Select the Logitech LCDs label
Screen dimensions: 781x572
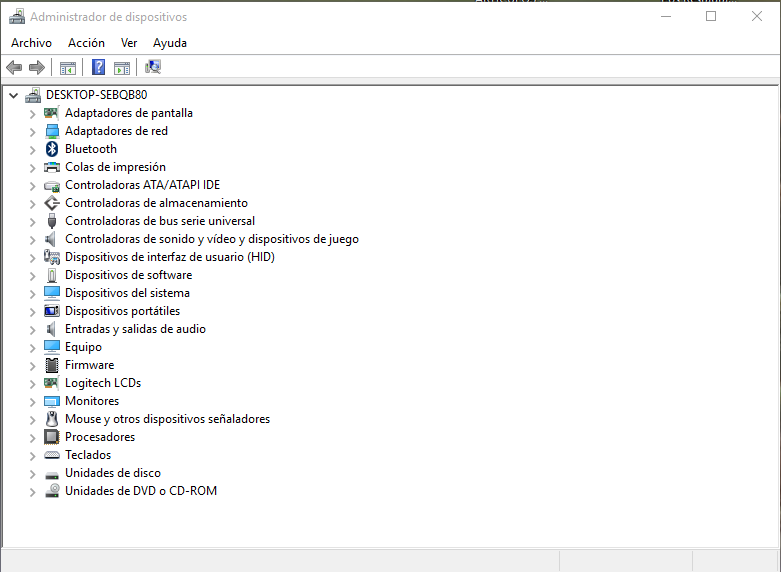click(x=103, y=383)
